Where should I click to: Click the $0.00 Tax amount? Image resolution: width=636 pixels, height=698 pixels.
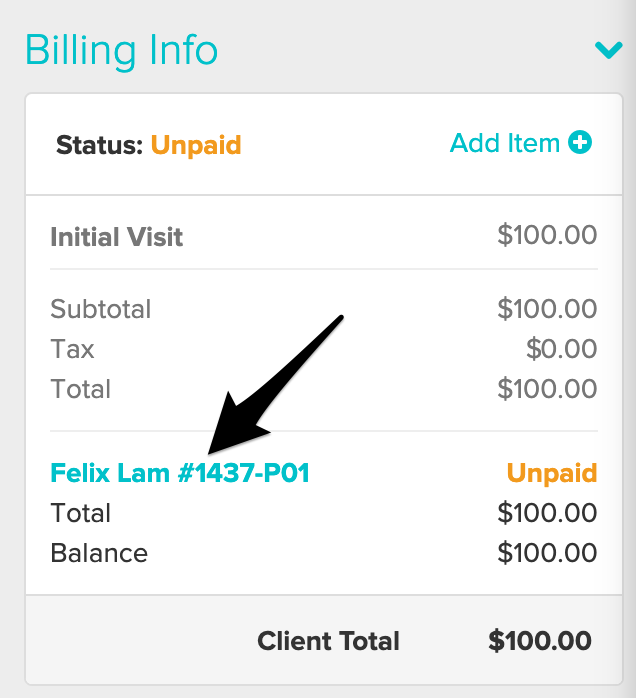coord(559,349)
